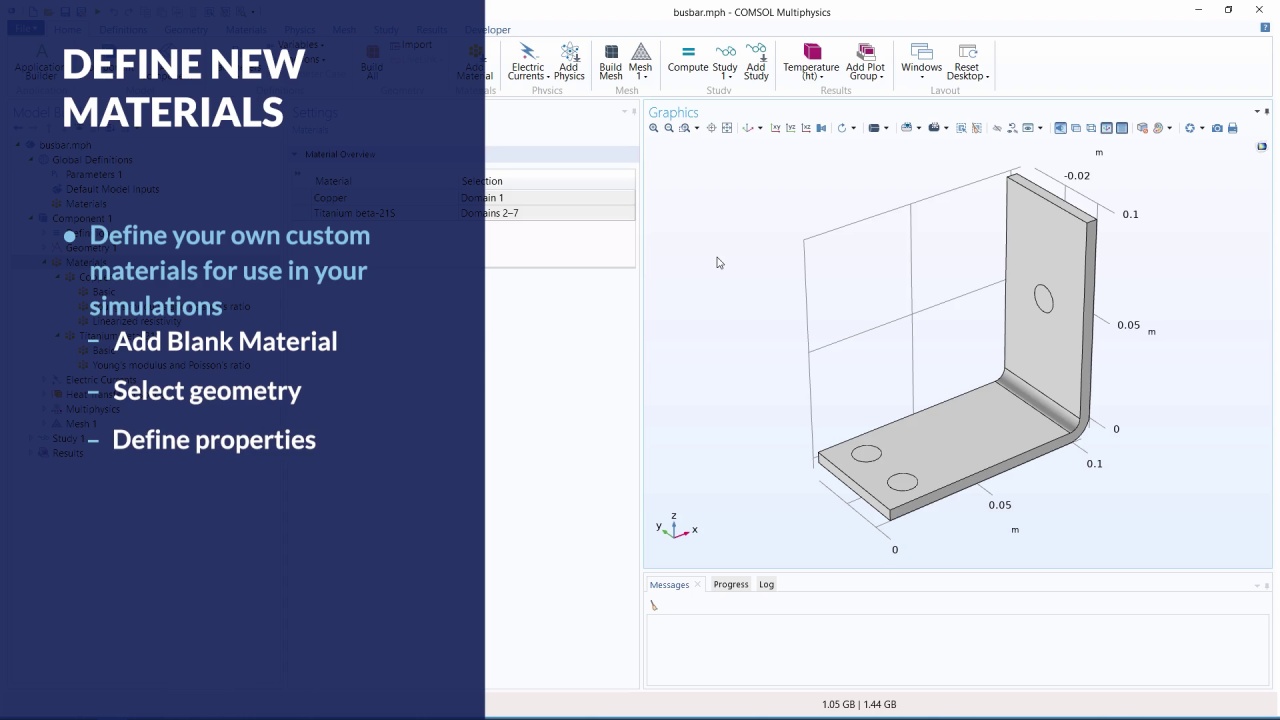
Task: Switch to XZ view
Action: [x=806, y=128]
